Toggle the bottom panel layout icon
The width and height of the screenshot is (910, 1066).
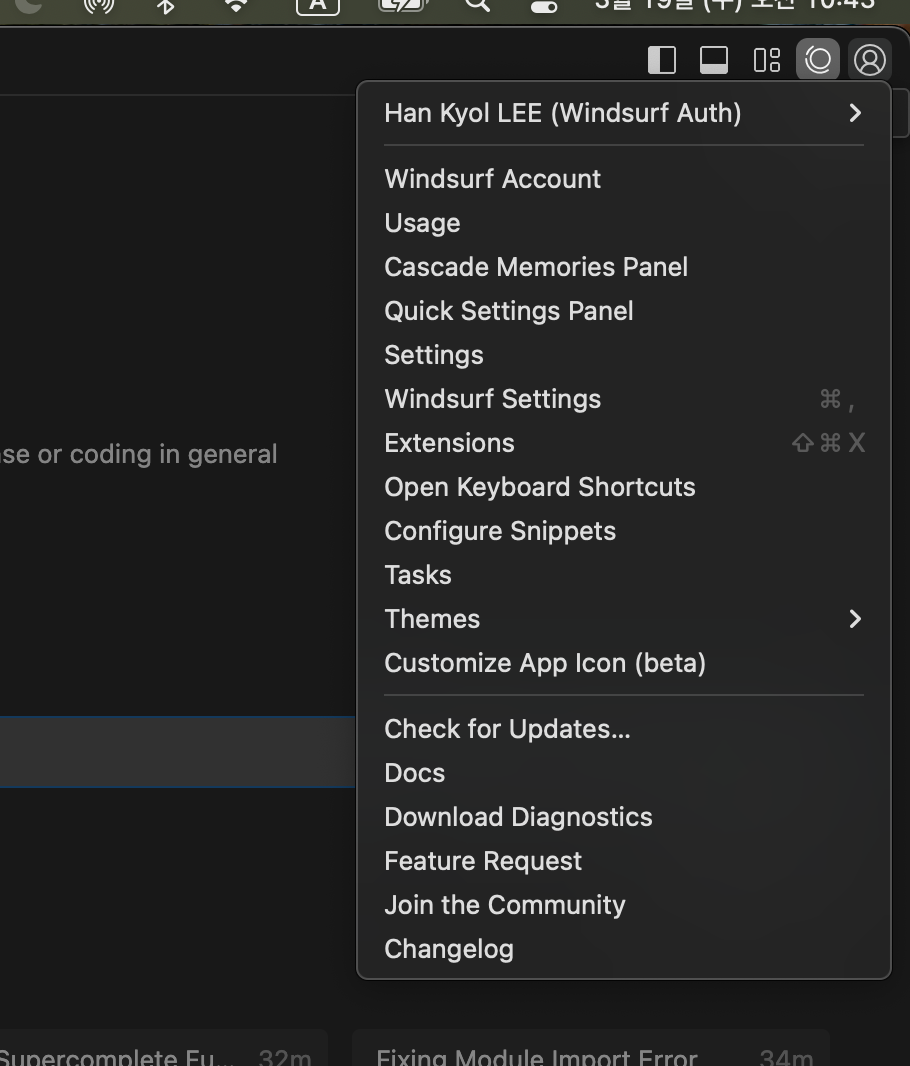pos(713,60)
